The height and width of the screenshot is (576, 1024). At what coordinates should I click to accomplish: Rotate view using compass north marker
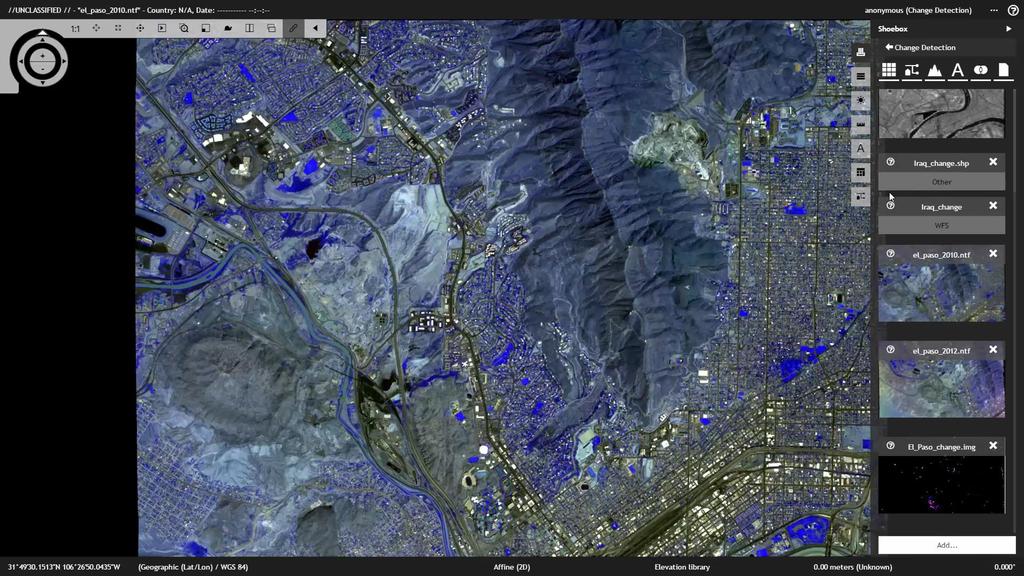[42, 33]
